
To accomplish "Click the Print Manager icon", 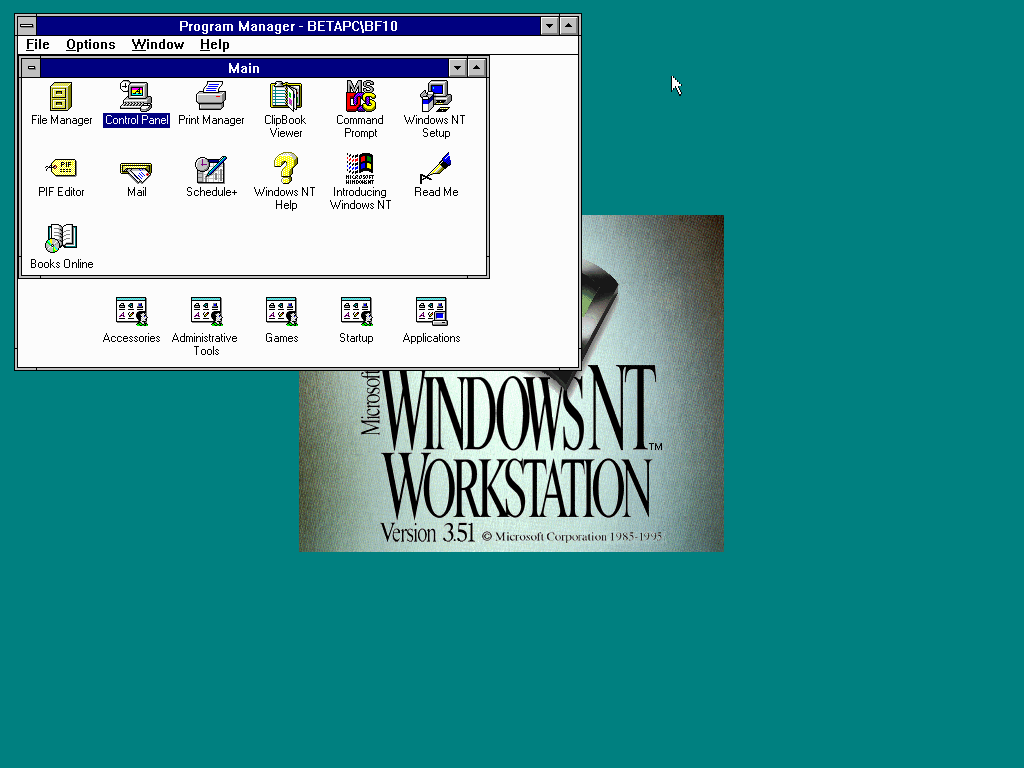I will coord(211,97).
